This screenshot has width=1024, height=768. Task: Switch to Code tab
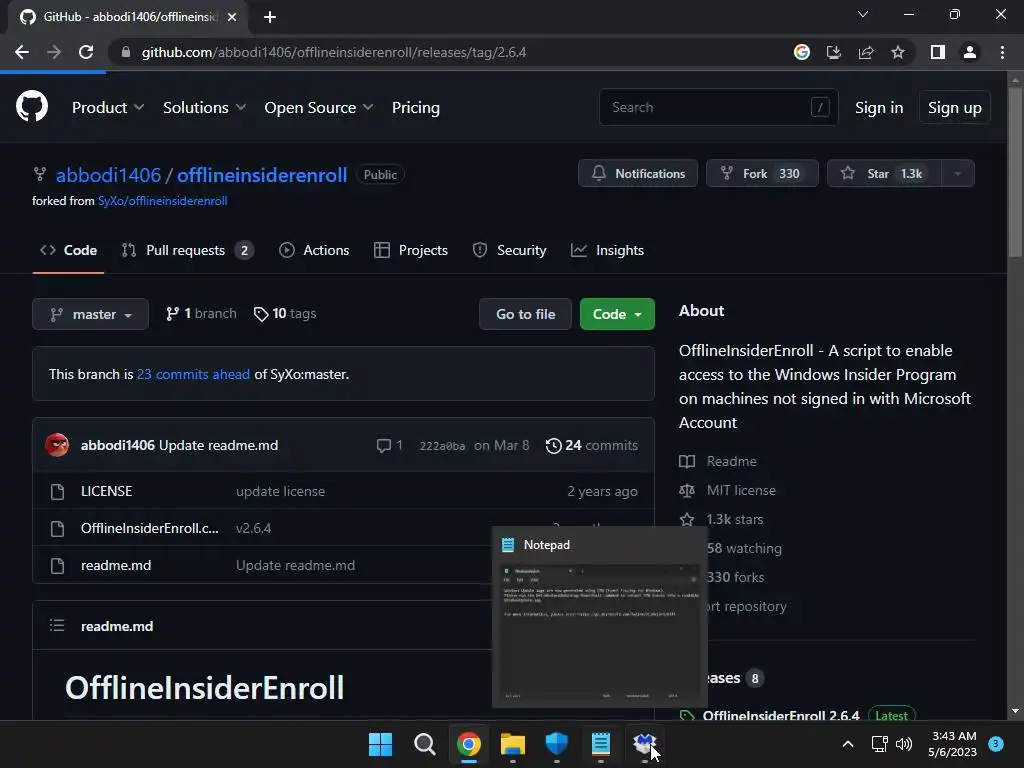(x=69, y=250)
